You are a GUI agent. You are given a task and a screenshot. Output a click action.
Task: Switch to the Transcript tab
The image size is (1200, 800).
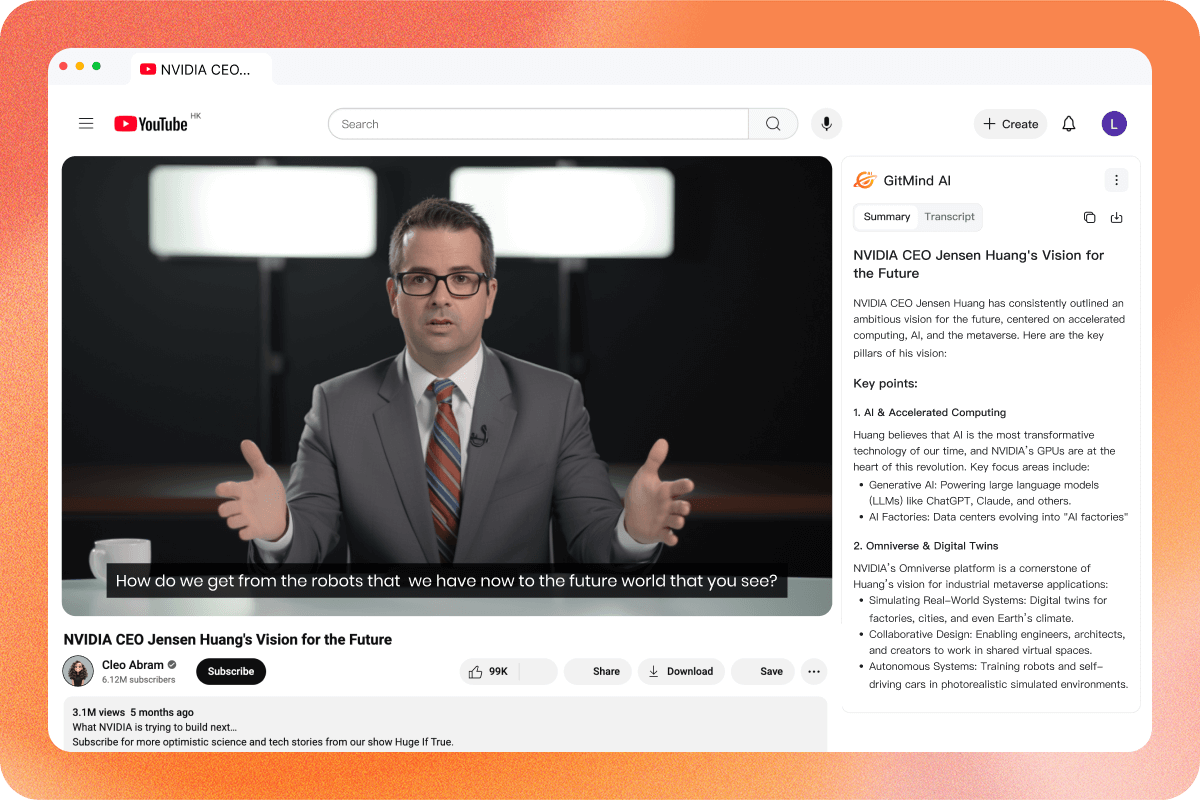click(949, 217)
